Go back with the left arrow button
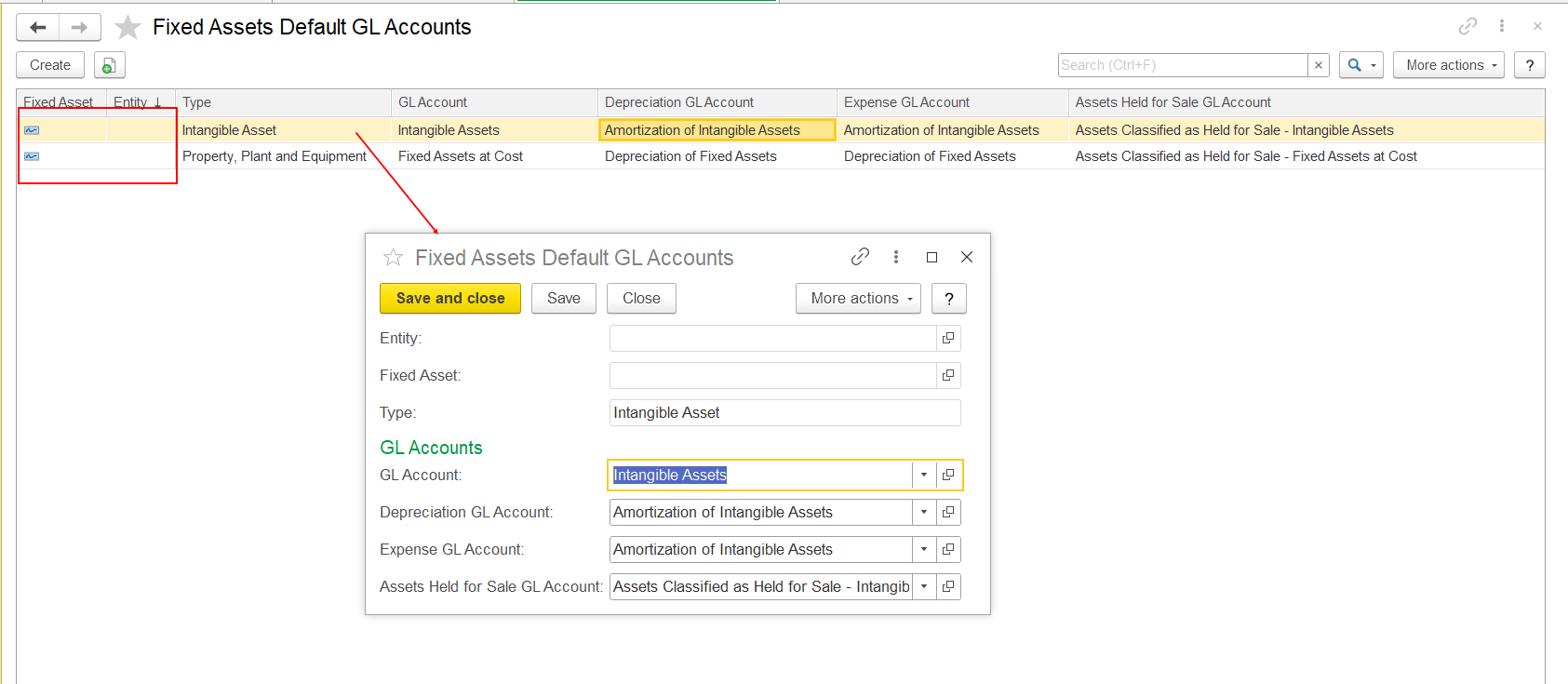The width and height of the screenshot is (1568, 684). tap(38, 27)
